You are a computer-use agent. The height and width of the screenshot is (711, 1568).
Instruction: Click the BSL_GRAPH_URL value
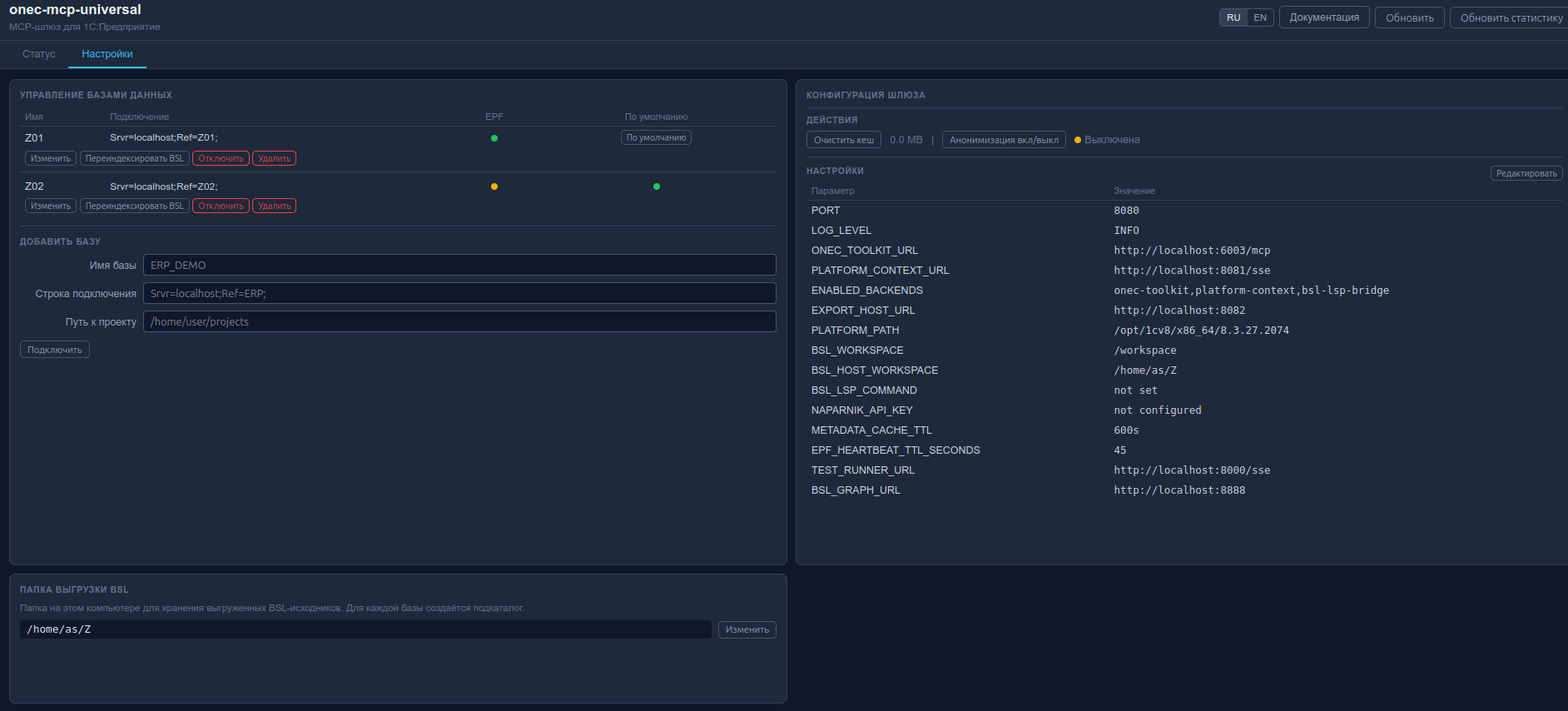(x=1179, y=490)
